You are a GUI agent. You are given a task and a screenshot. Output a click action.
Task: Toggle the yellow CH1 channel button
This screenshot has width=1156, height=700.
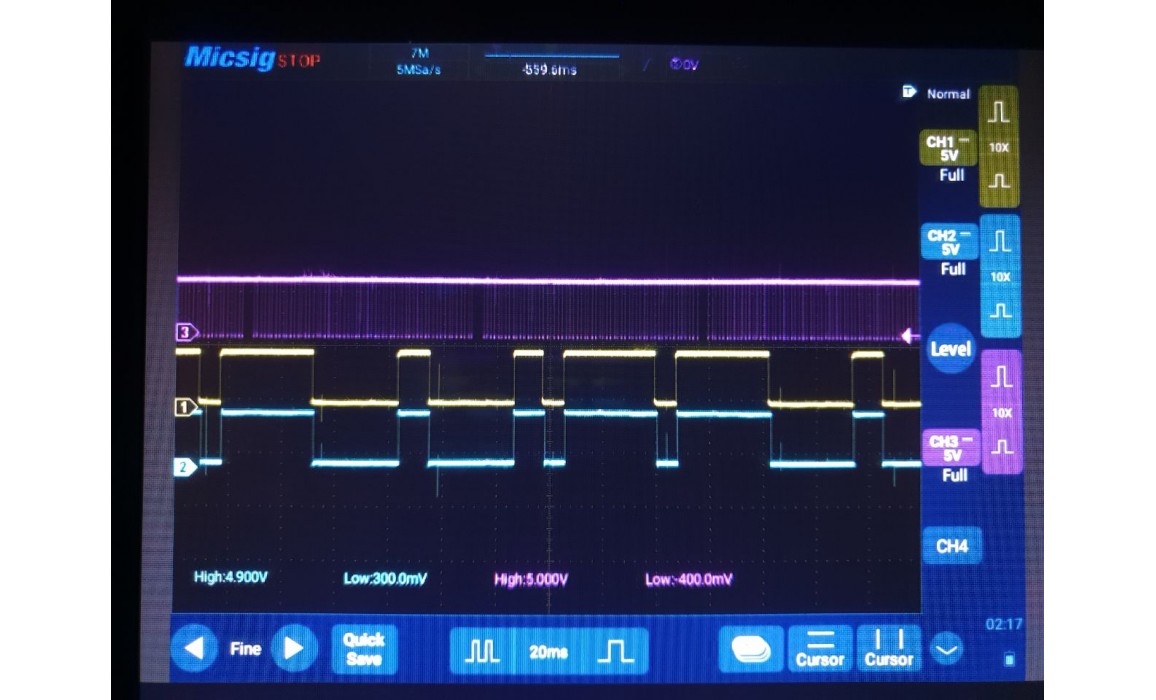[948, 149]
